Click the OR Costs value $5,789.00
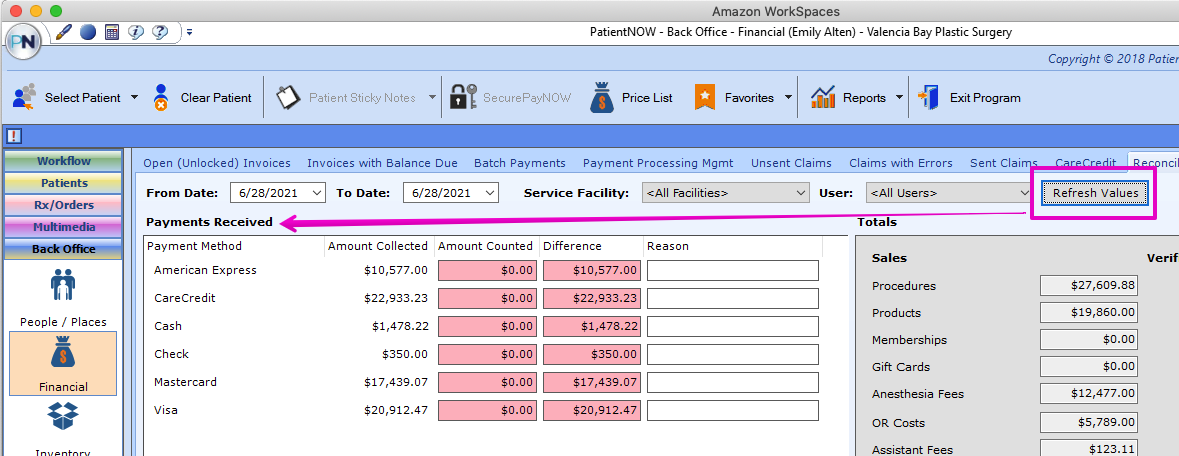The image size is (1179, 456). (1089, 422)
